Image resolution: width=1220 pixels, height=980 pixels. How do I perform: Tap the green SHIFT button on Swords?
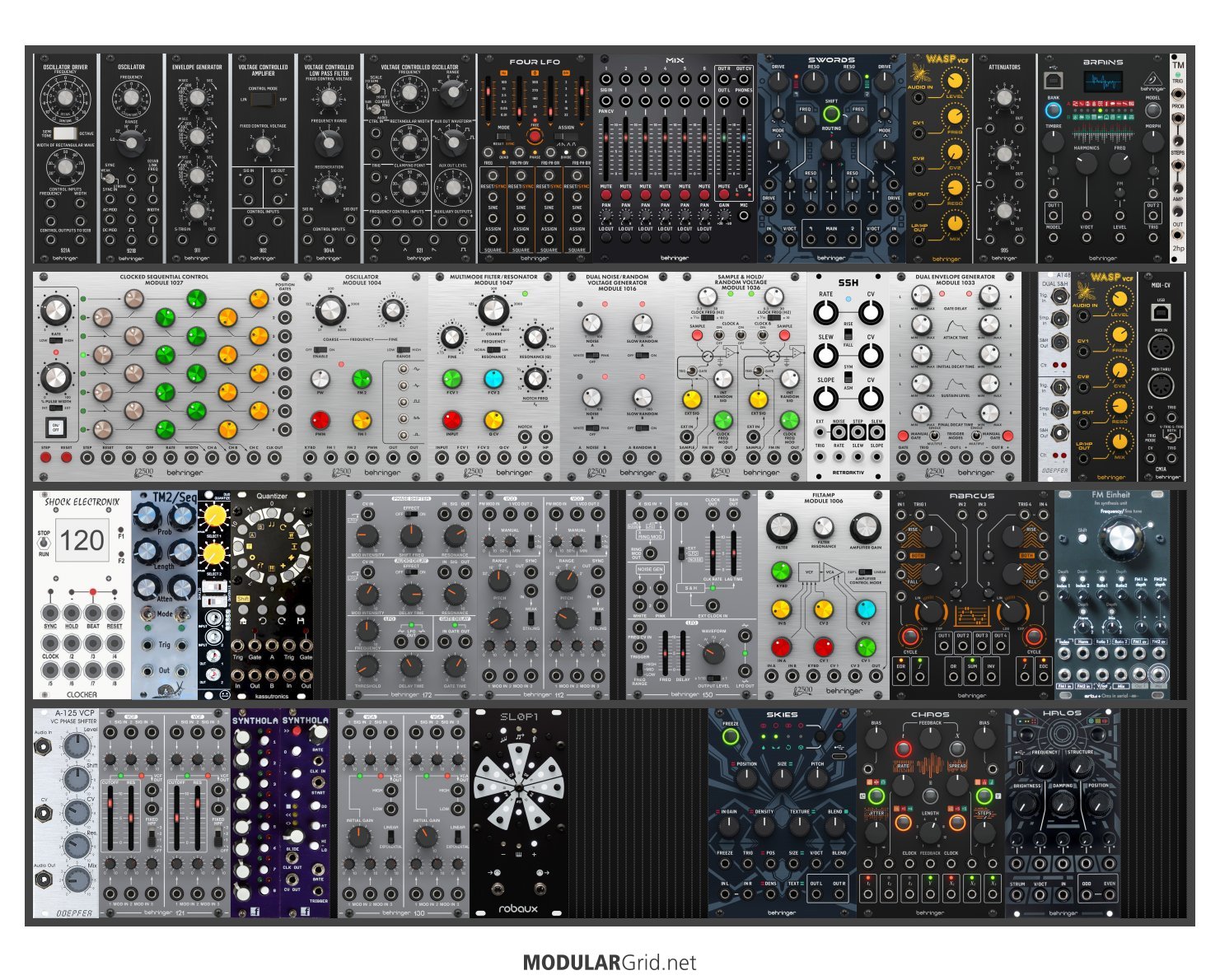(x=831, y=114)
